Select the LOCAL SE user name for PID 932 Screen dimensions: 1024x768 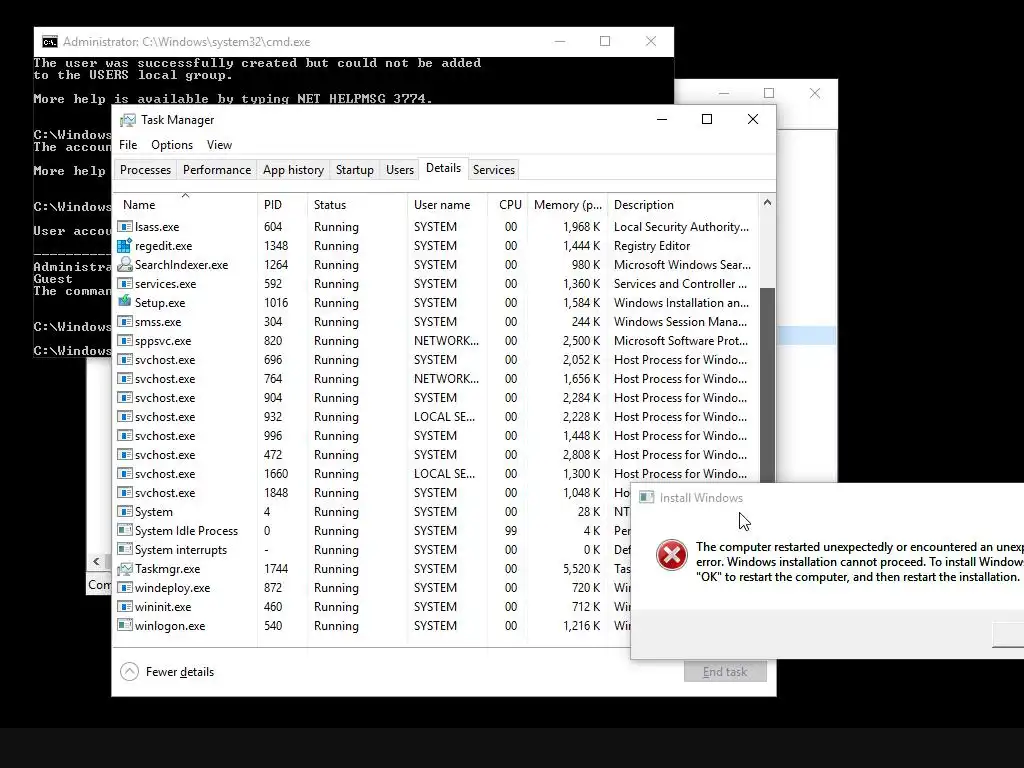tap(444, 417)
